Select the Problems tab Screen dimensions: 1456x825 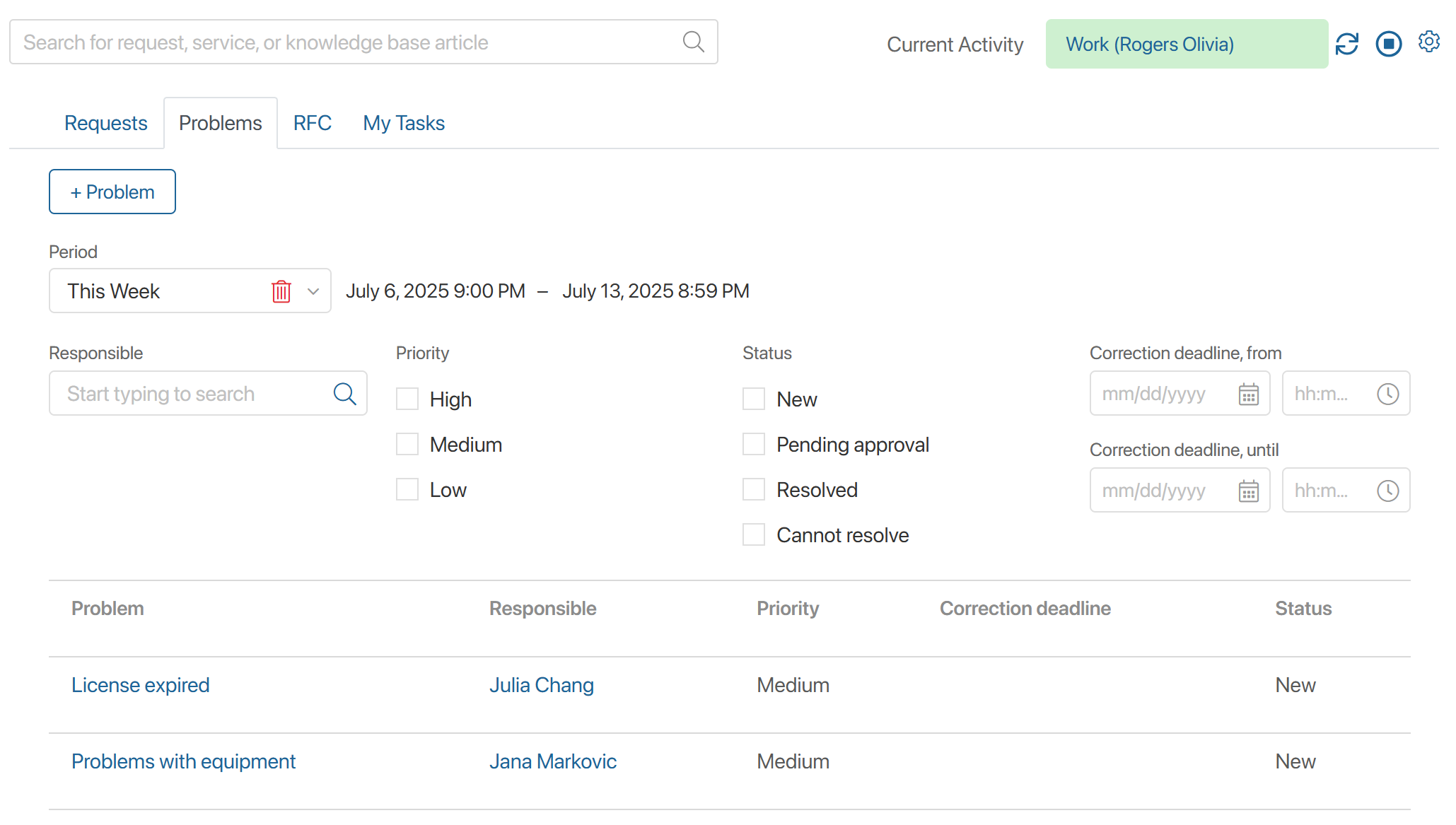pyautogui.click(x=220, y=123)
